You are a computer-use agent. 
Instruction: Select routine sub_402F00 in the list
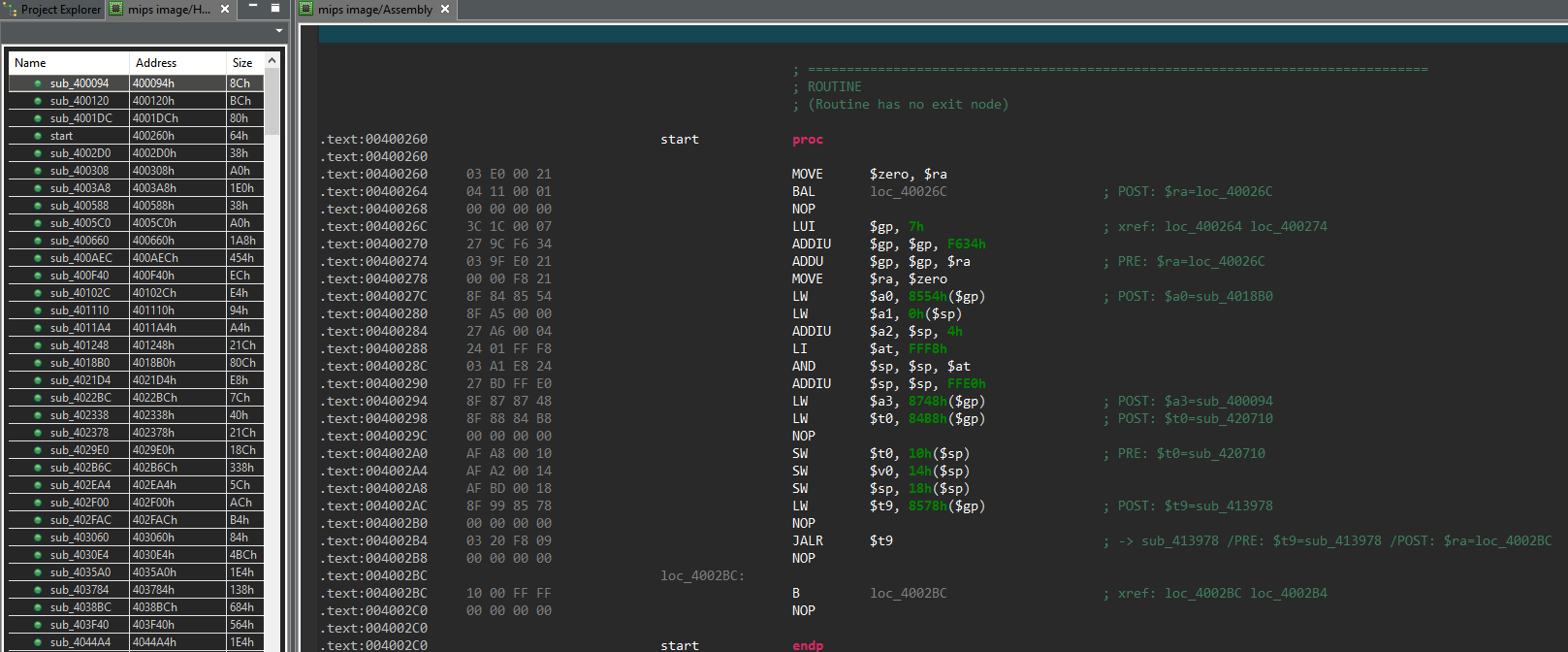[136, 503]
